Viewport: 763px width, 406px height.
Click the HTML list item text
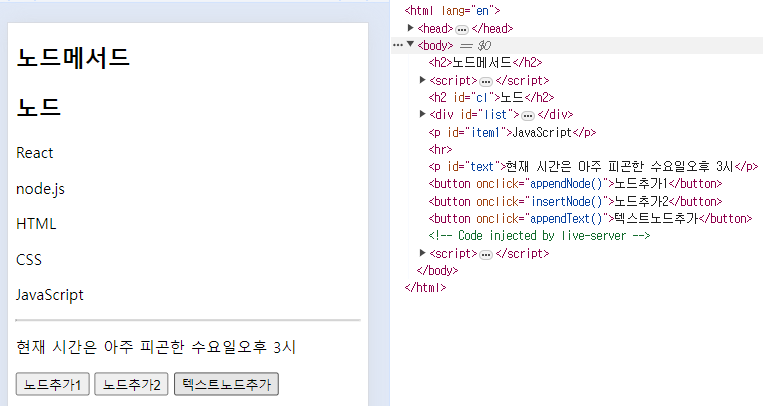tap(36, 224)
